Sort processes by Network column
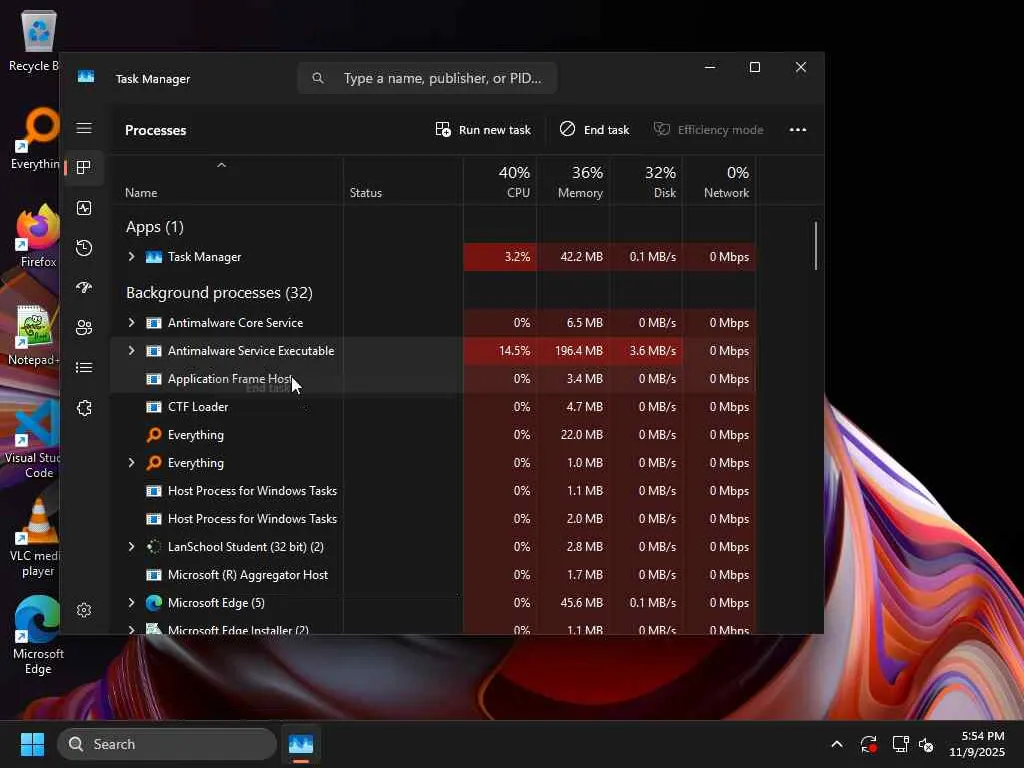1024x768 pixels. (720, 181)
